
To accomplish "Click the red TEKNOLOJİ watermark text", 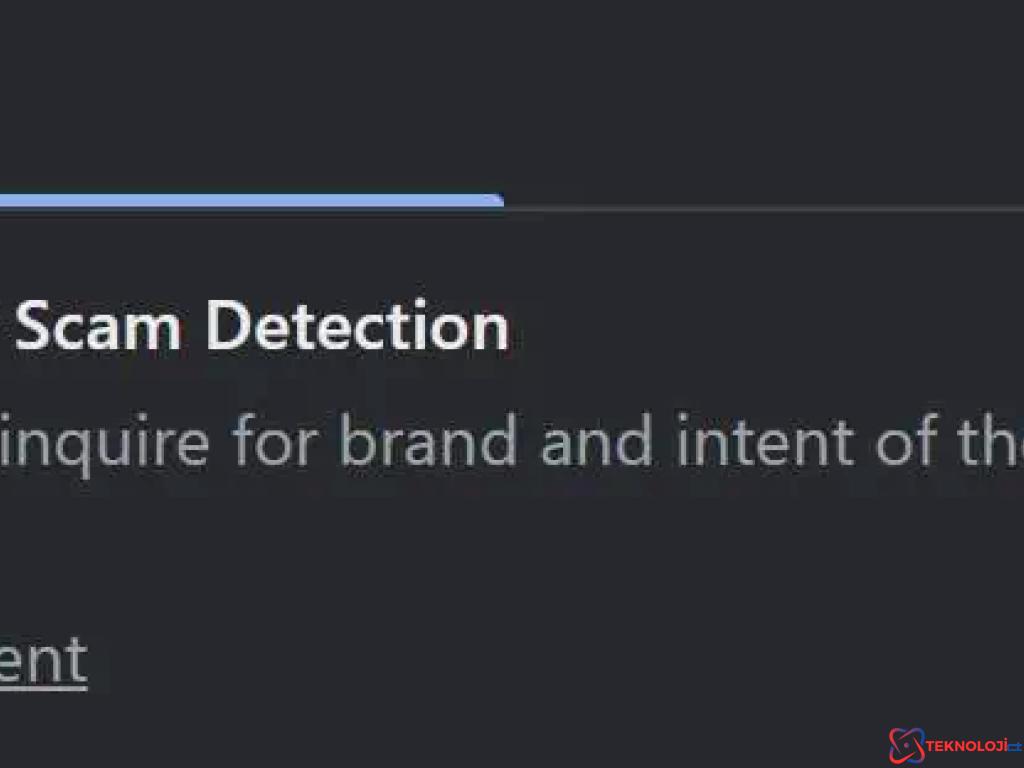I will point(967,746).
